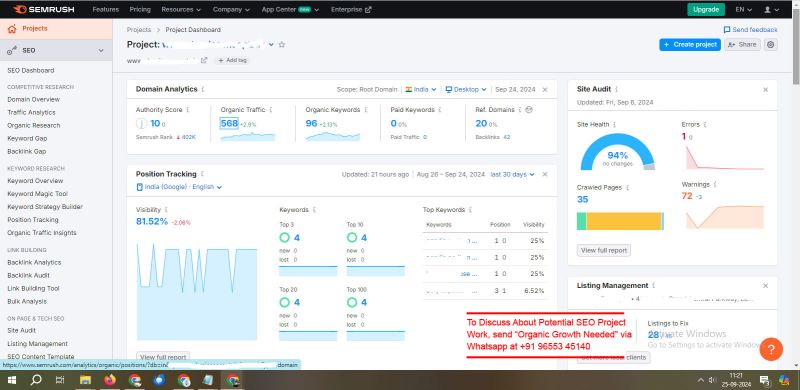
Task: Open Link Building Tool in sidebar
Action: pos(33,288)
